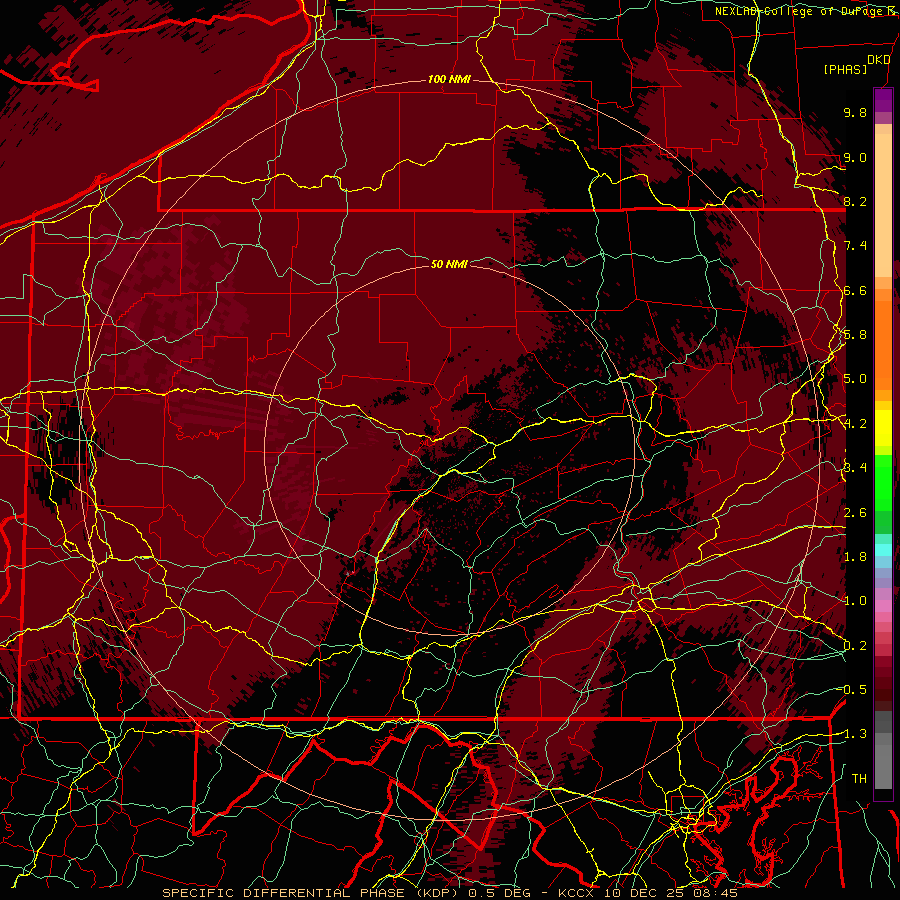Click the '50 NMI' range ring label
This screenshot has width=900, height=900.
tap(449, 264)
